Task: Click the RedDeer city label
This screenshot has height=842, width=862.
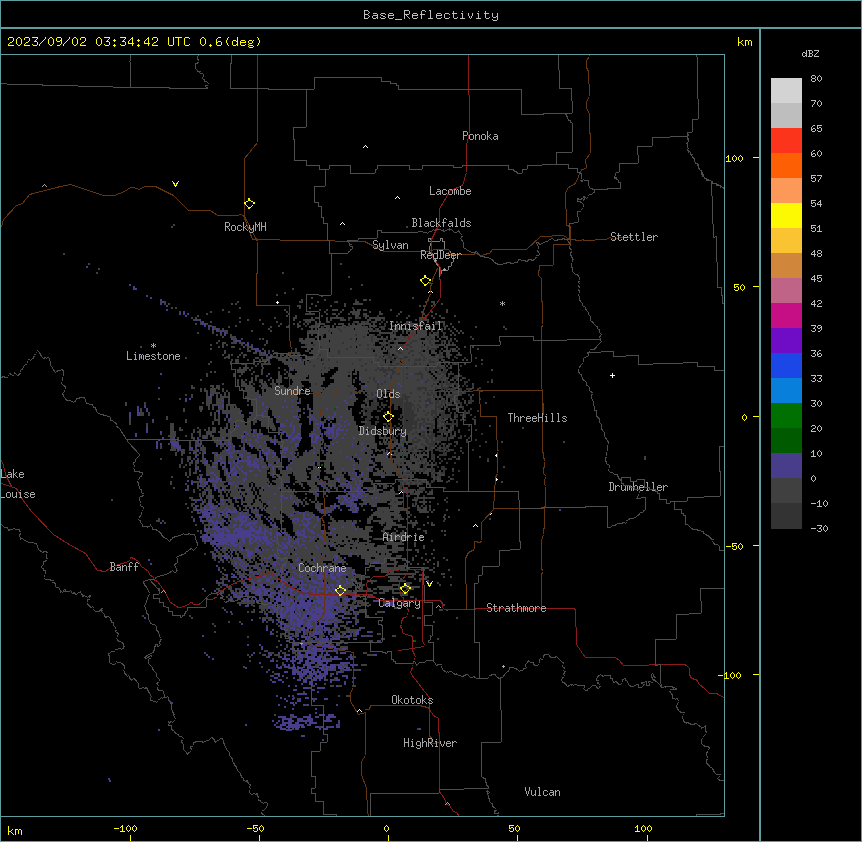Action: [440, 255]
